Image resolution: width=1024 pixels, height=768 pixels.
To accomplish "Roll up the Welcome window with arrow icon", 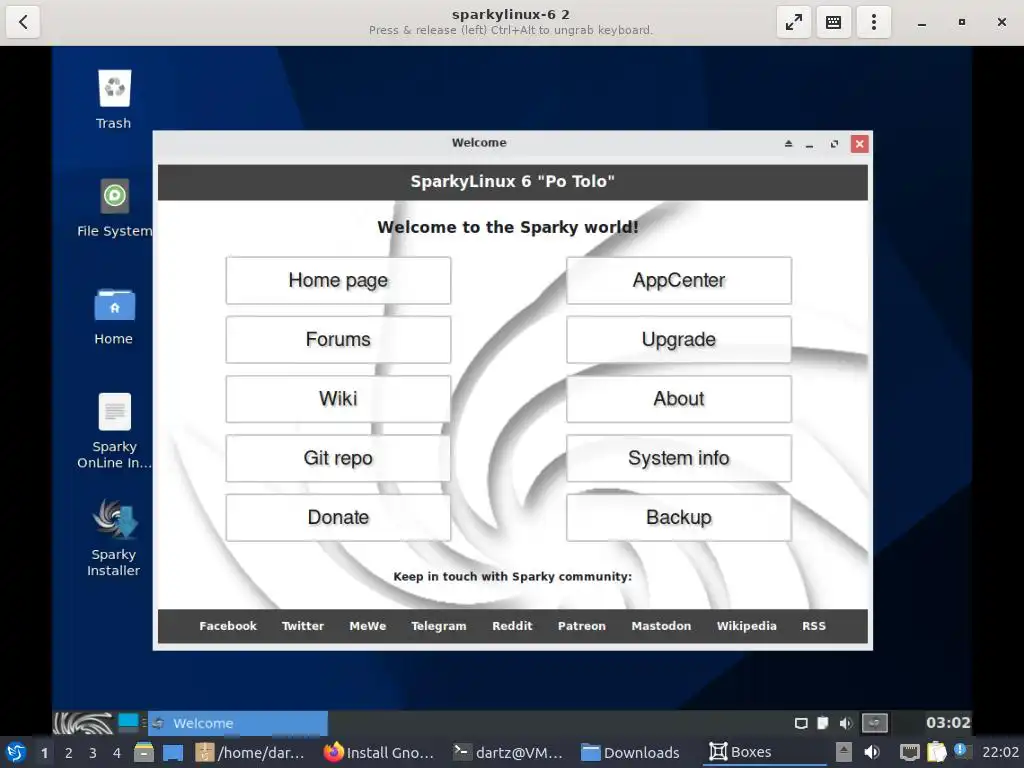I will (x=788, y=144).
